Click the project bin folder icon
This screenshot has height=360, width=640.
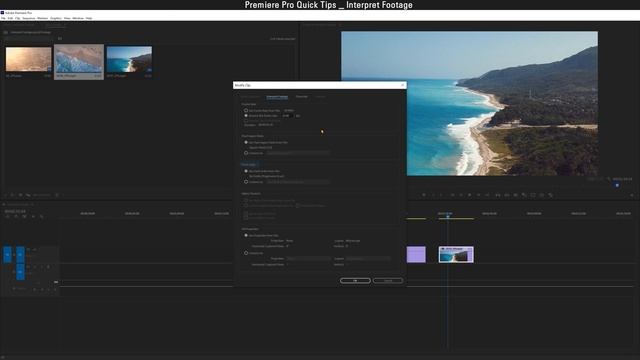(6, 32)
